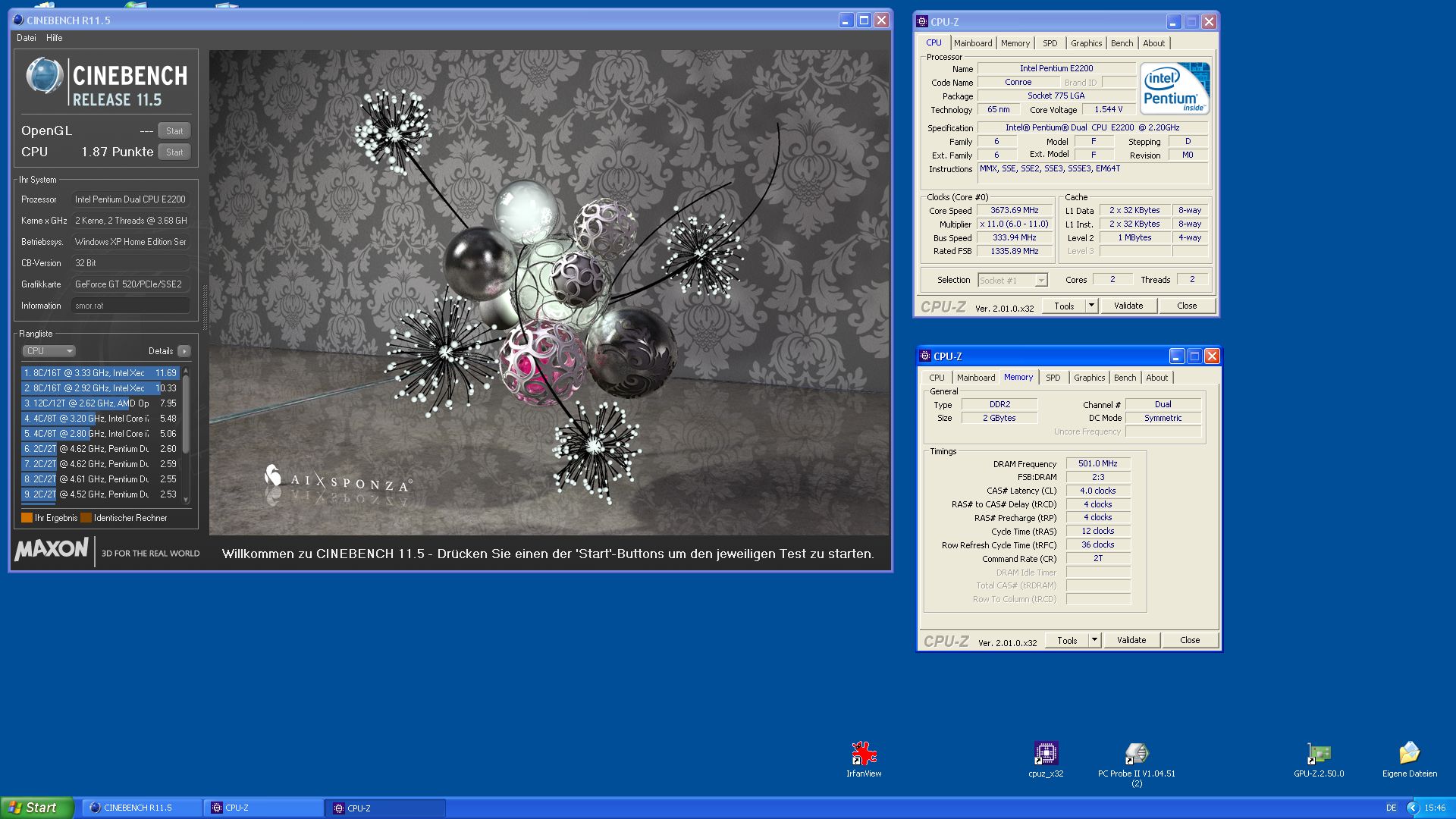Open Tools dropdown arrow in Memory CPU-Z
The image size is (1456, 819).
coord(1094,640)
